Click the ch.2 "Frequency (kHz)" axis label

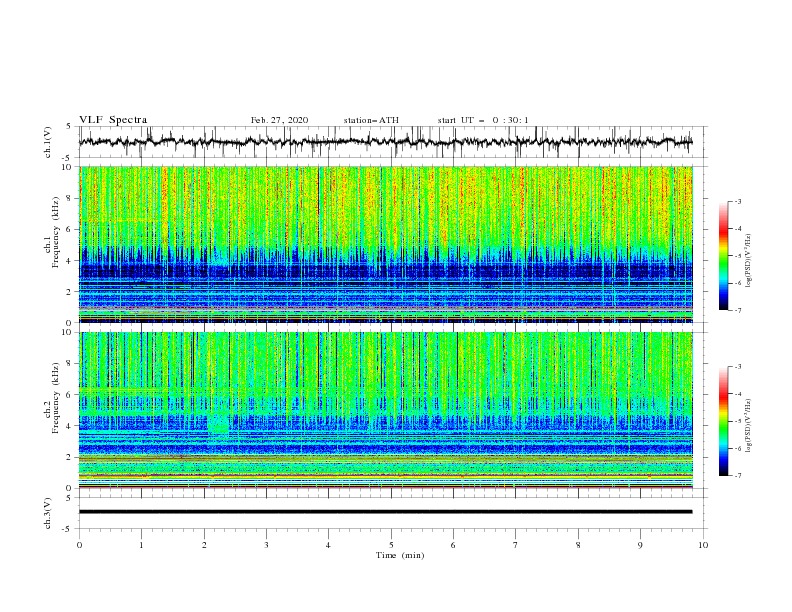point(56,398)
